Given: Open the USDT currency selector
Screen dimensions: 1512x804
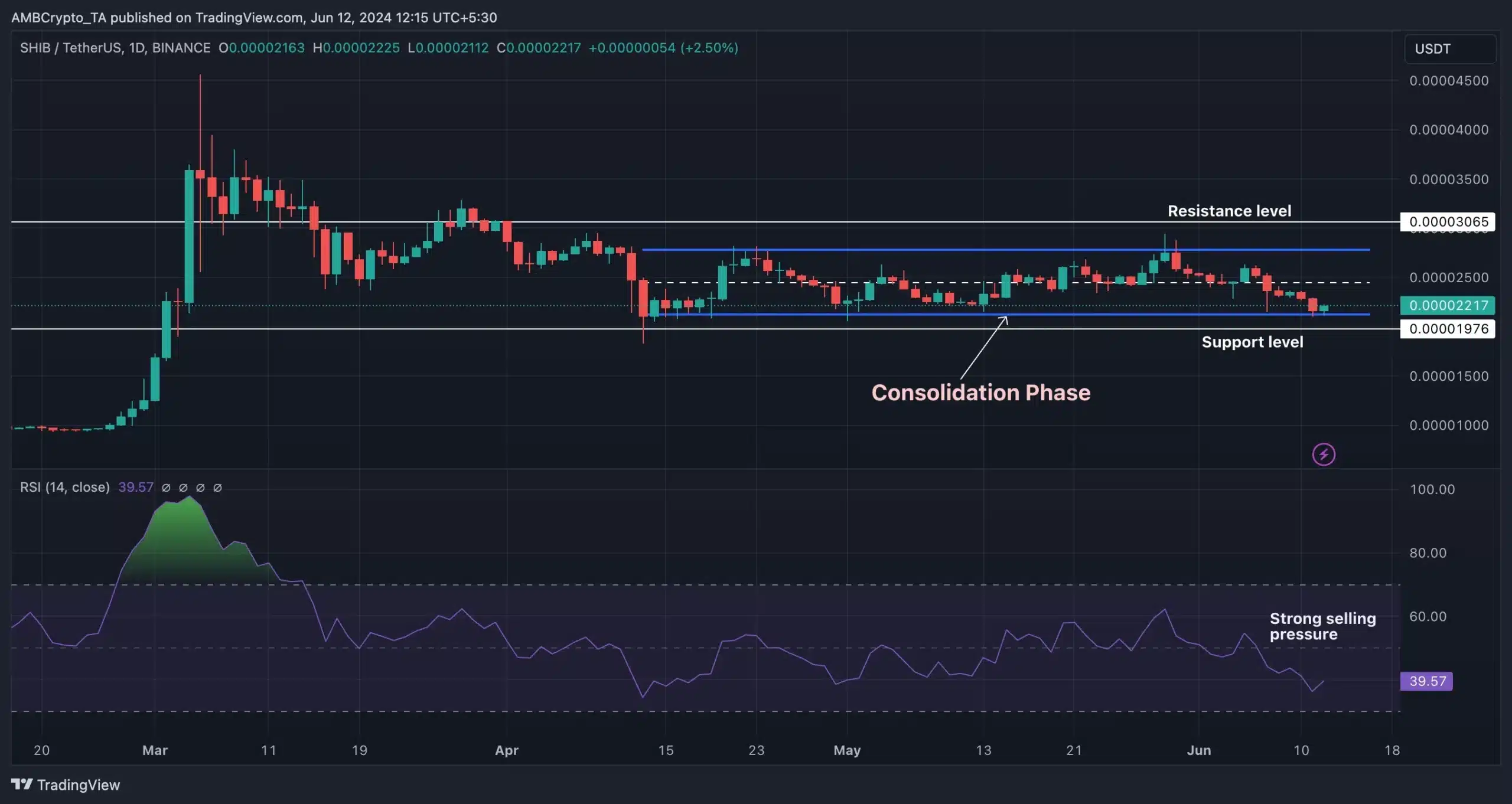Looking at the screenshot, I should 1450,49.
